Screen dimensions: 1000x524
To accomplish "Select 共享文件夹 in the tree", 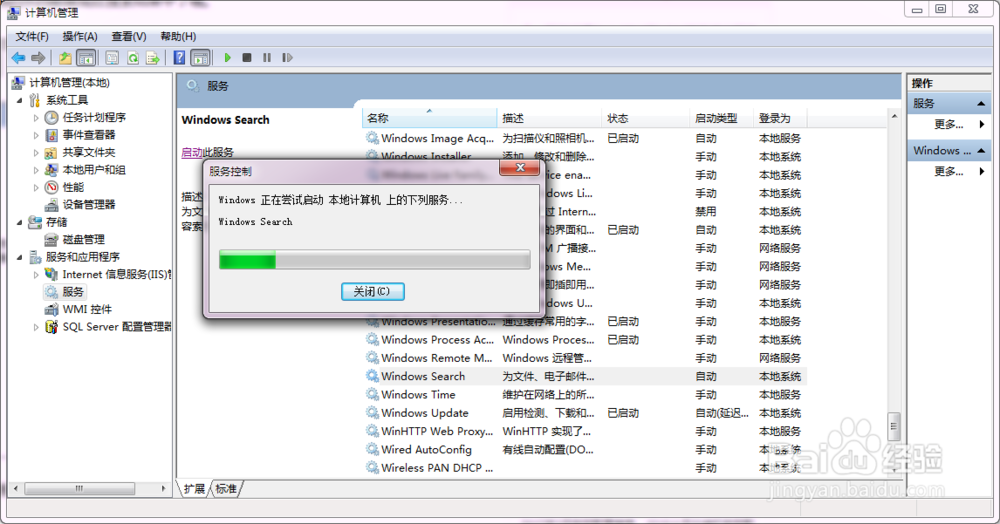I will pyautogui.click(x=89, y=152).
